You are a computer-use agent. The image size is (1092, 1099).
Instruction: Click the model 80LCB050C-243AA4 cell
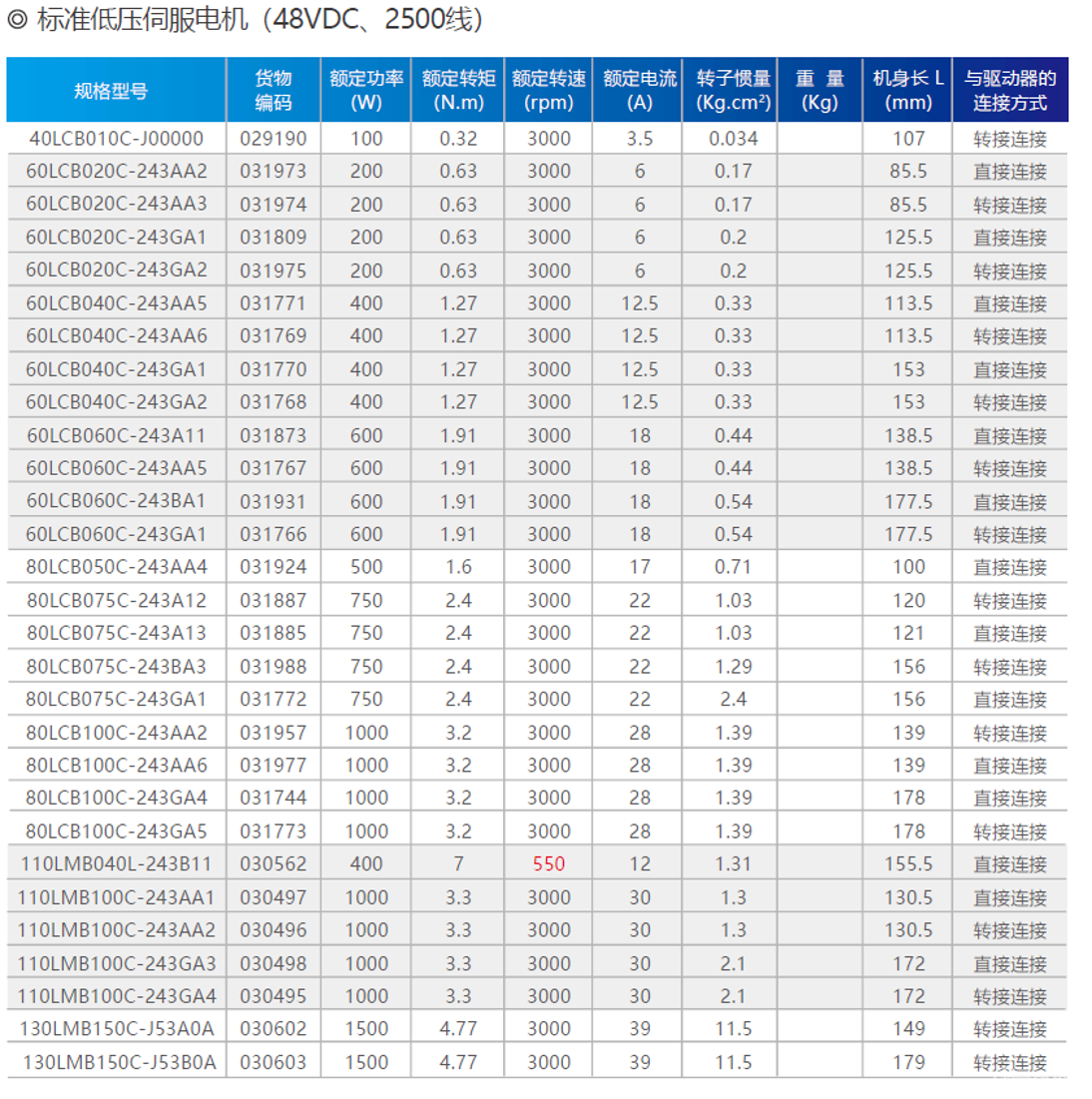click(x=117, y=567)
